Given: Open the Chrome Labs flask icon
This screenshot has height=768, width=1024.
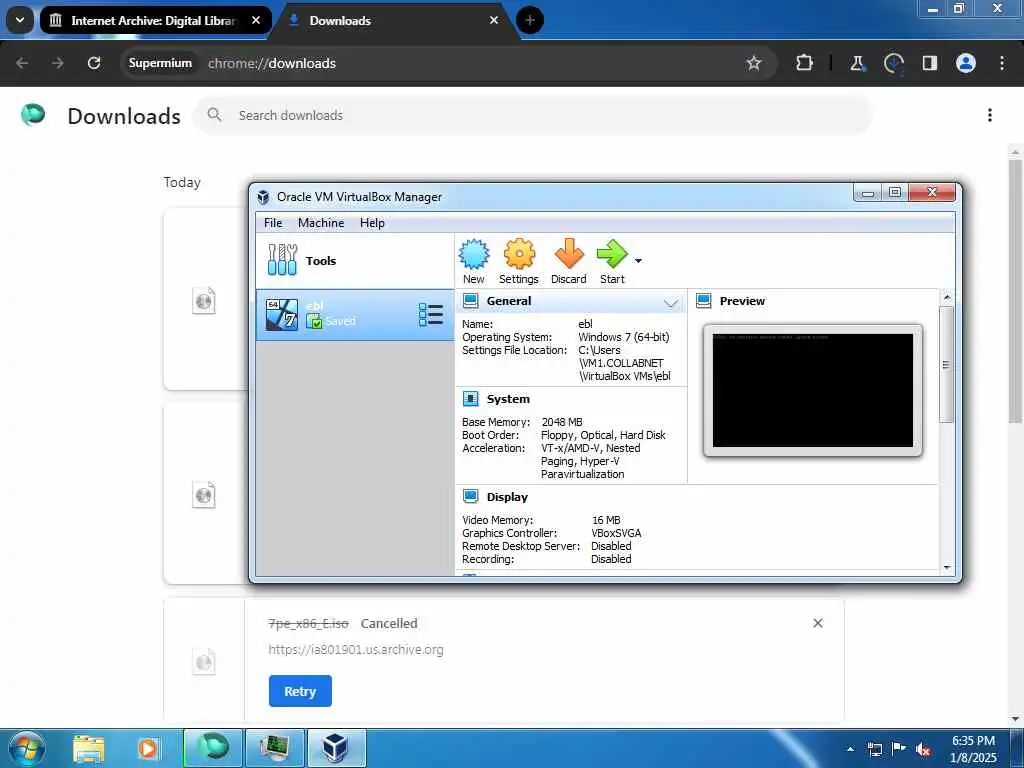Looking at the screenshot, I should tap(857, 63).
